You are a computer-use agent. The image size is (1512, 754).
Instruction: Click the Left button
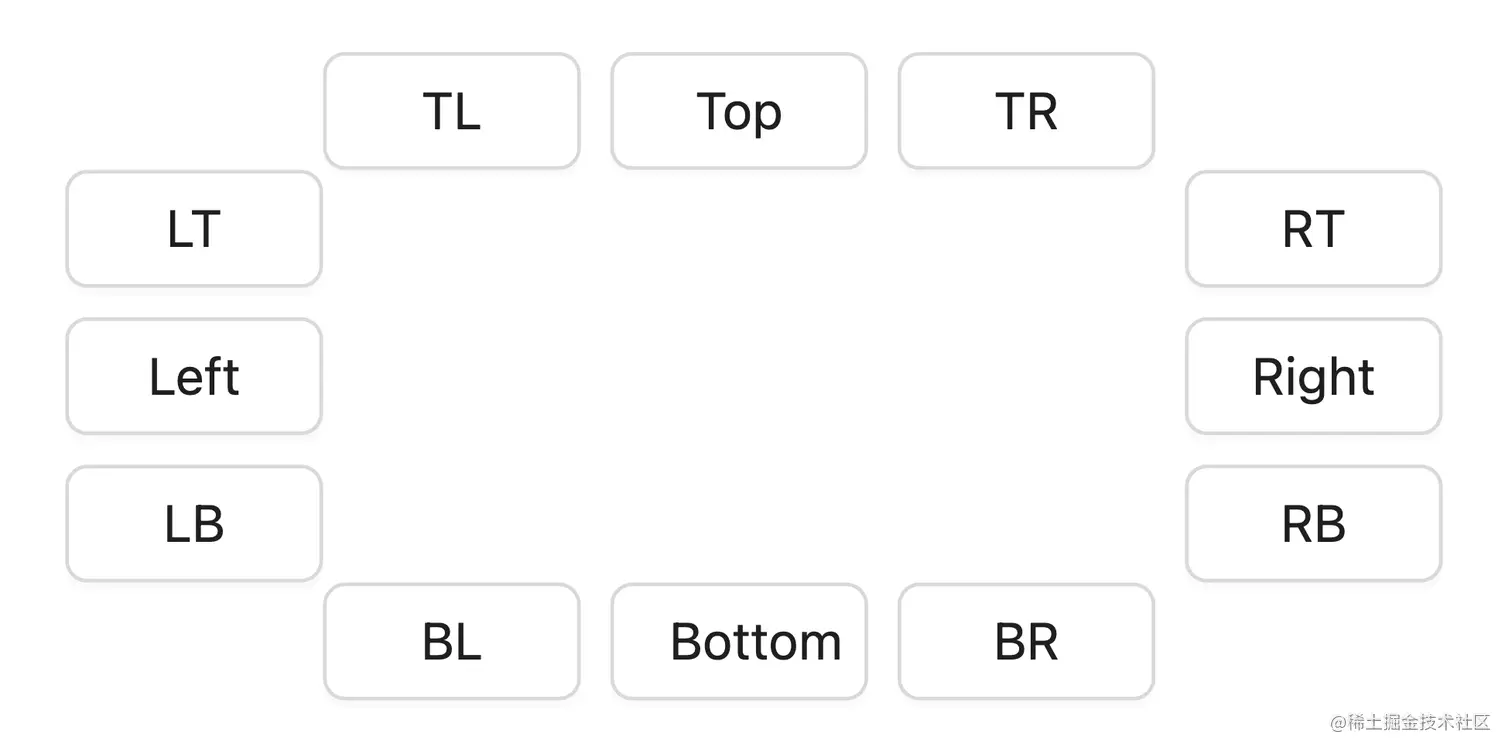(194, 376)
